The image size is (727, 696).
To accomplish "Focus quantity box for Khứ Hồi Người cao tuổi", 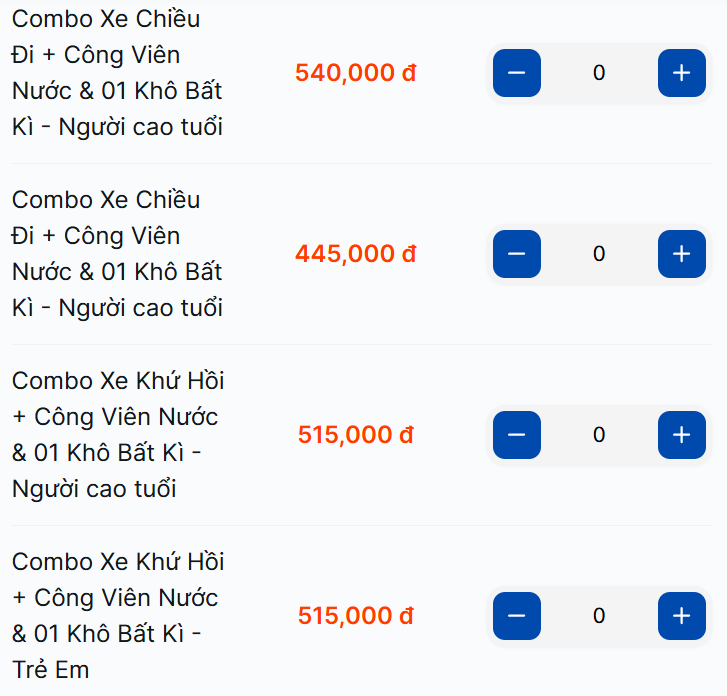I will coord(599,435).
